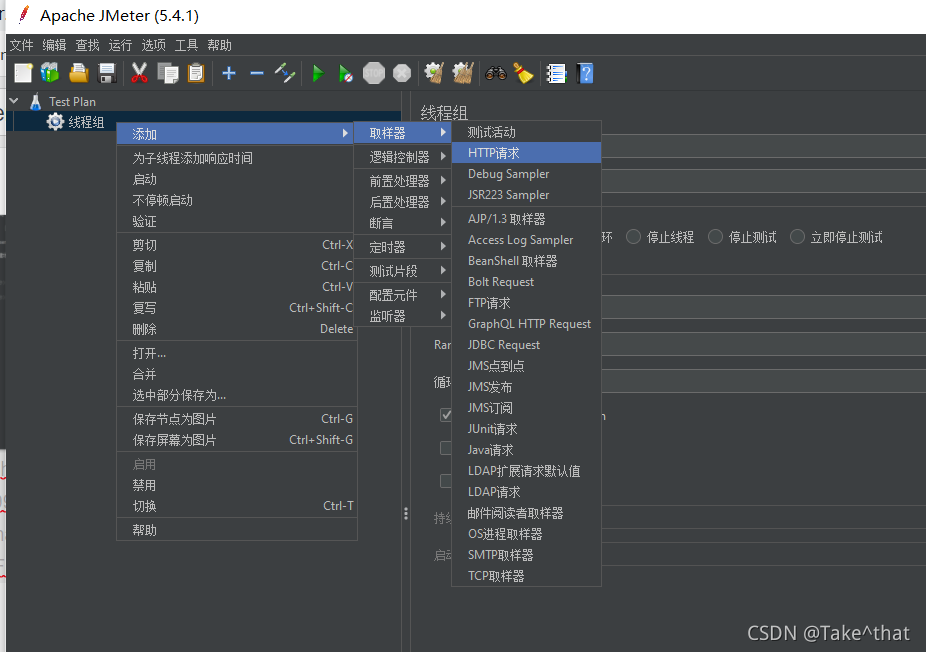Expand the 断言 submenu
Screen dimensions: 926x652
pos(403,223)
